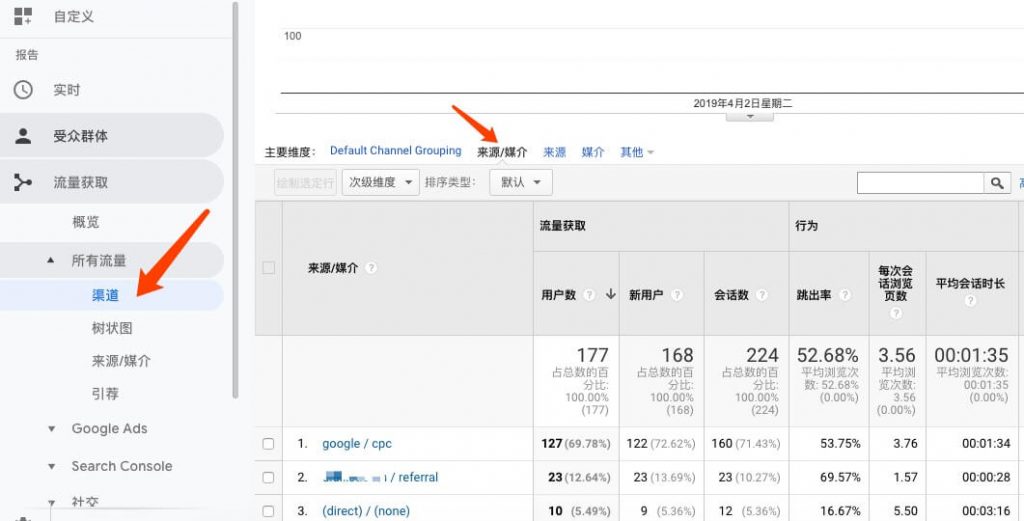Click the 流量获取 acquisition icon
1024x521 pixels.
click(x=23, y=182)
